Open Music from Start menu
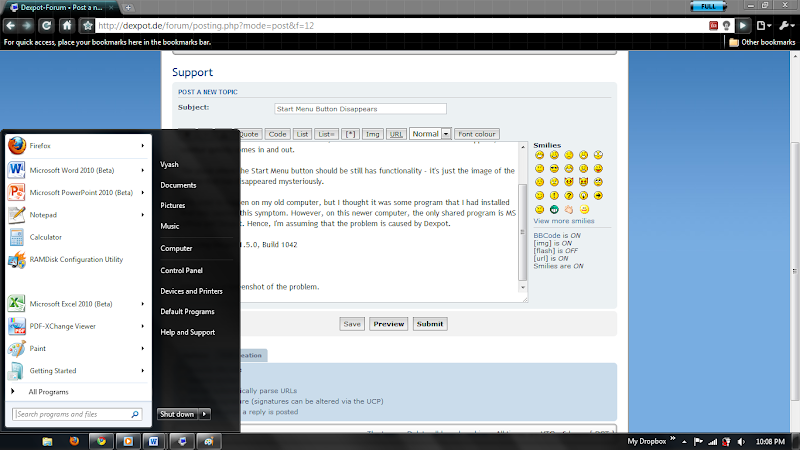 [169, 226]
